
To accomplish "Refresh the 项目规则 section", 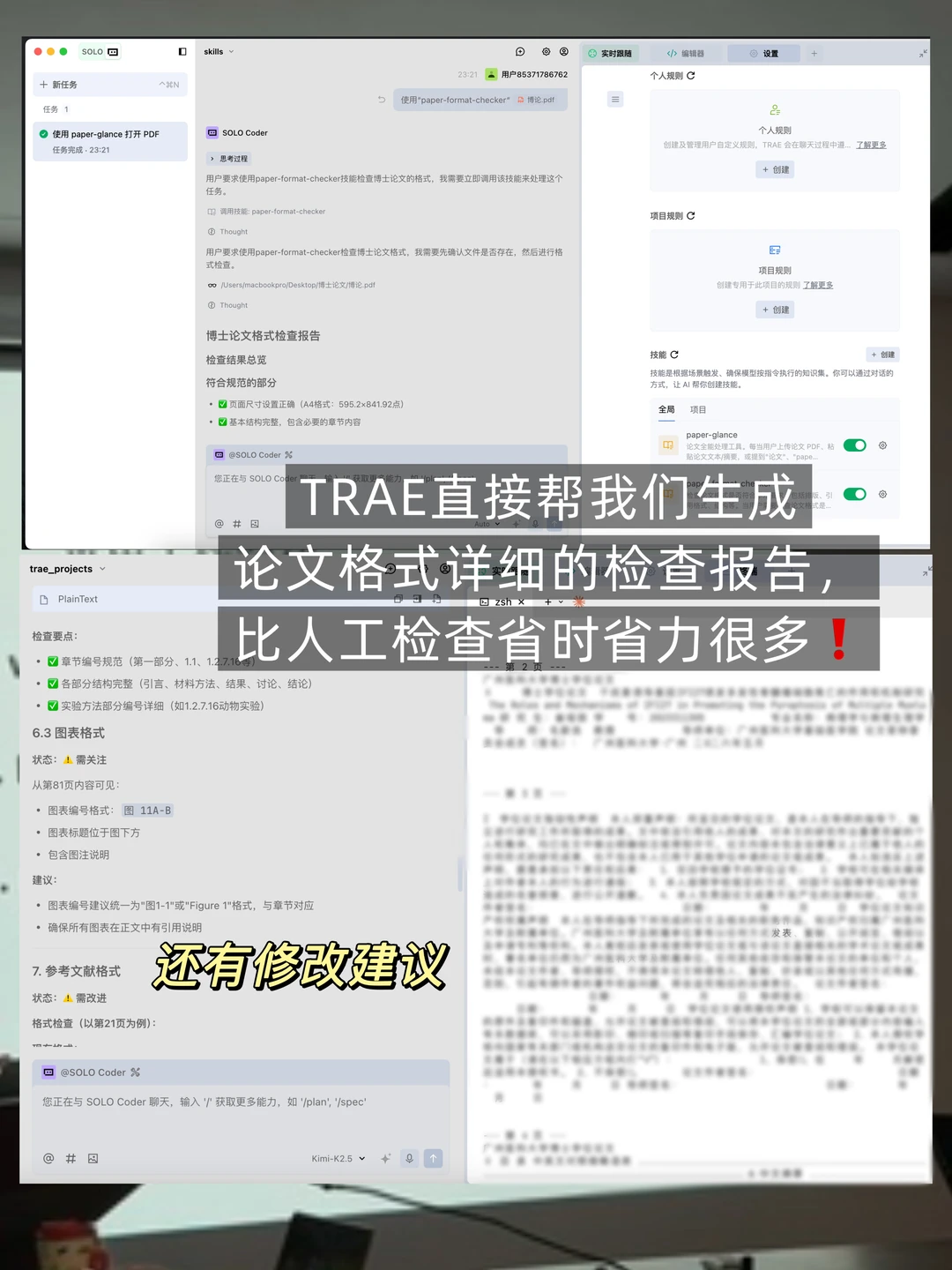I will 691,216.
